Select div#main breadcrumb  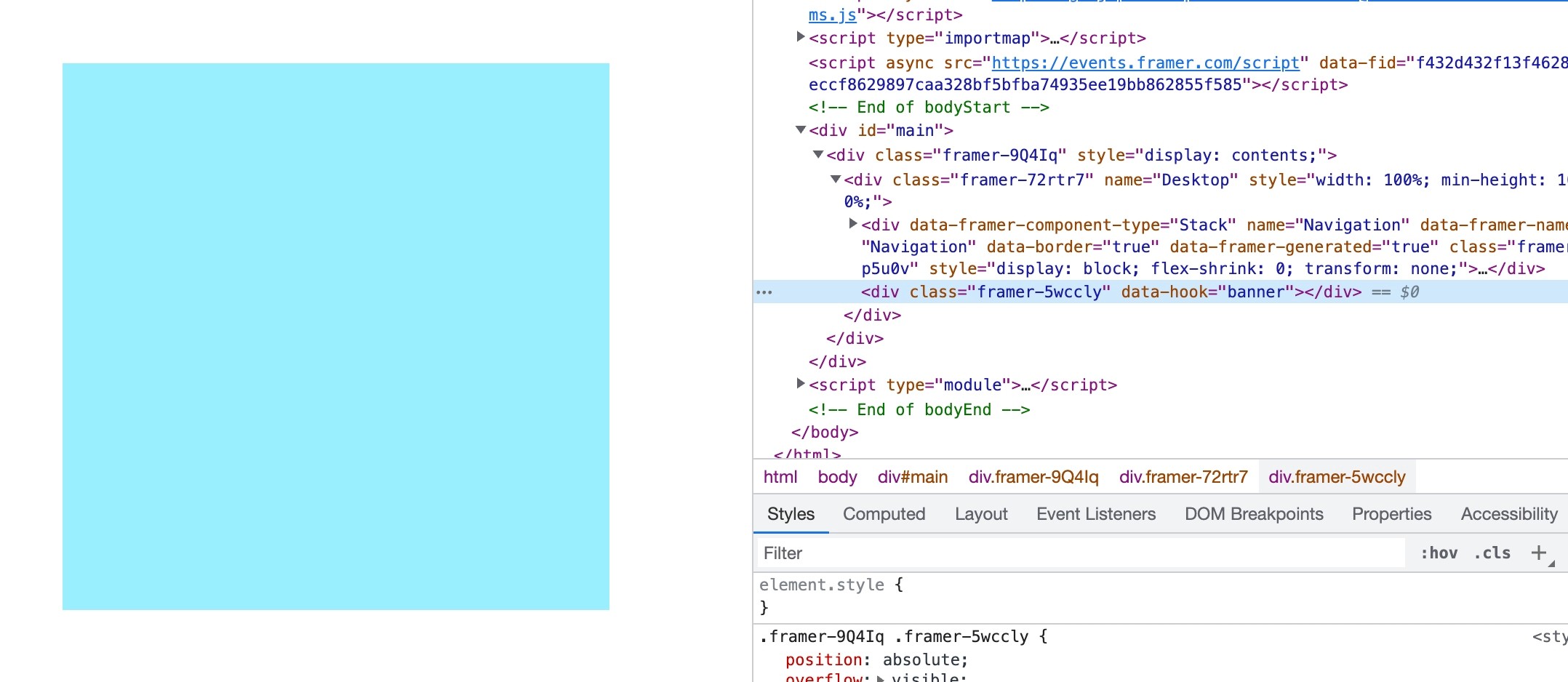(913, 477)
